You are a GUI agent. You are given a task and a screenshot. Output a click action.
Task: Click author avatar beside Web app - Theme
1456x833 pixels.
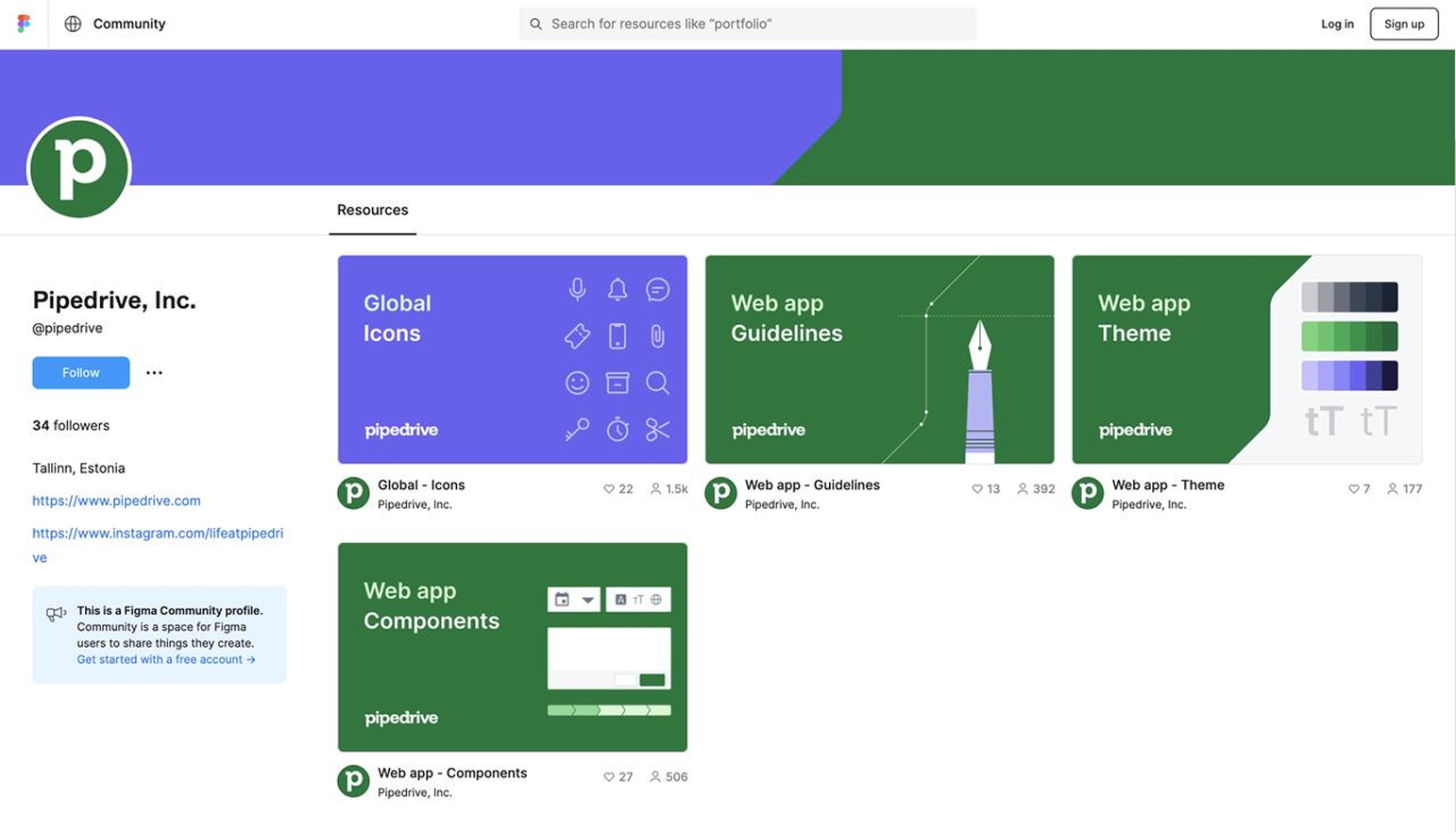pos(1088,493)
